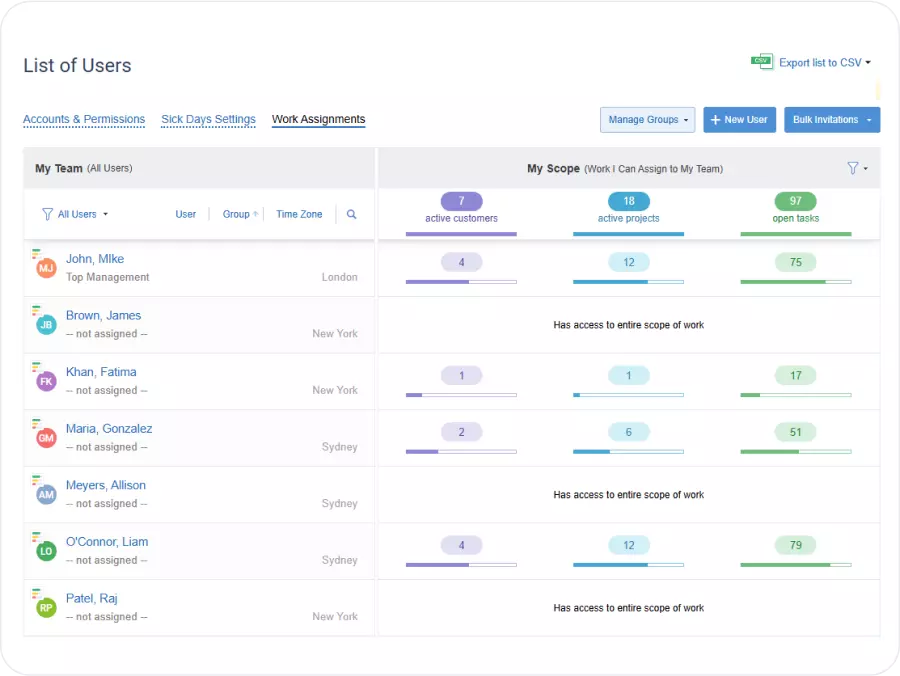Open the Sick Days Settings tab
This screenshot has width=900, height=676.
[x=208, y=119]
